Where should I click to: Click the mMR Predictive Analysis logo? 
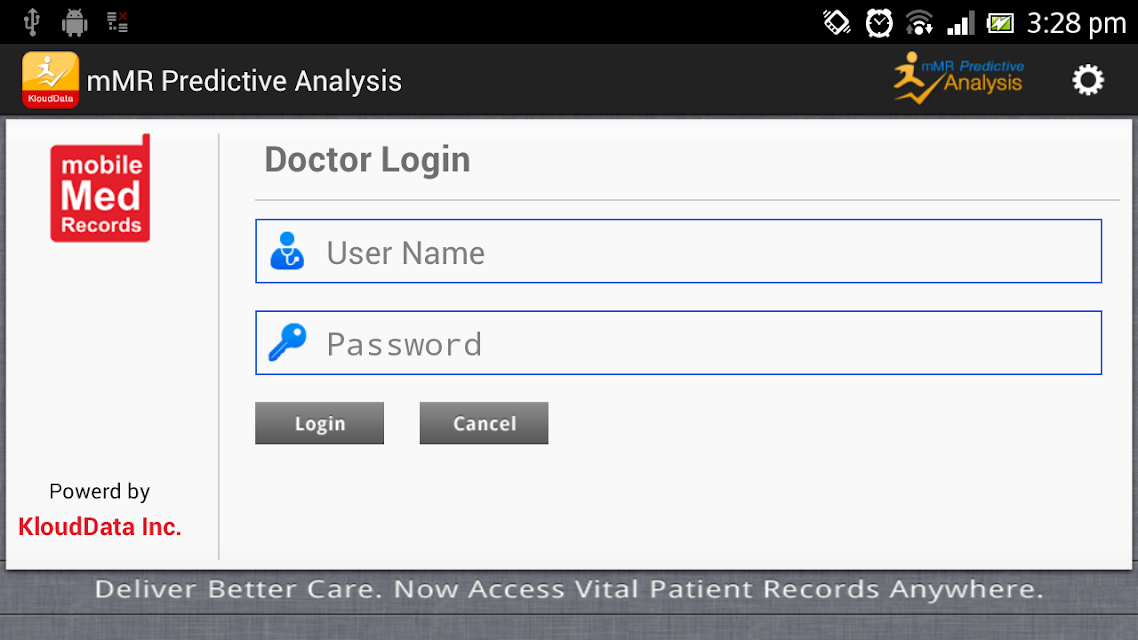(x=959, y=78)
